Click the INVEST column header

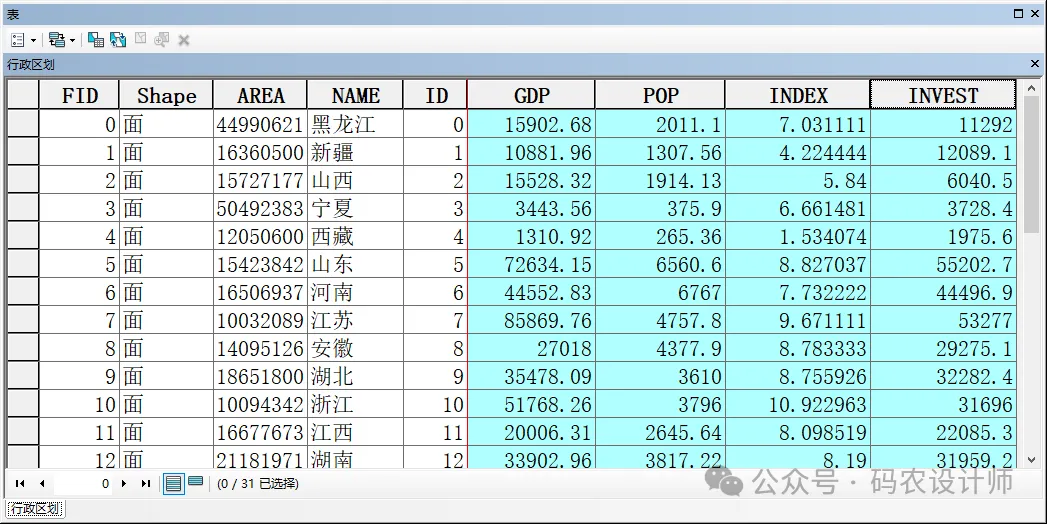point(942,96)
